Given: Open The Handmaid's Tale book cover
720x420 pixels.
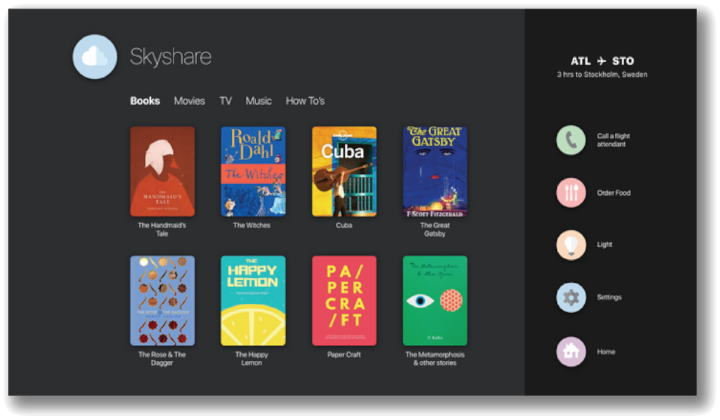Looking at the screenshot, I should pos(162,172).
